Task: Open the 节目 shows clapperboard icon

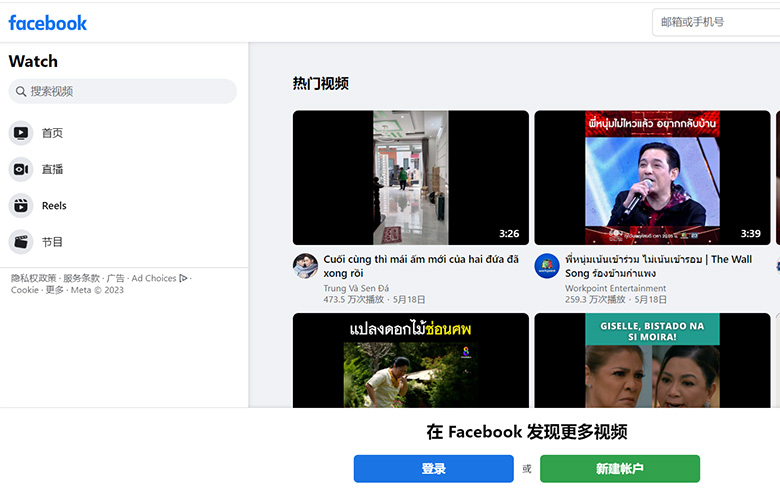Action: tap(21, 242)
